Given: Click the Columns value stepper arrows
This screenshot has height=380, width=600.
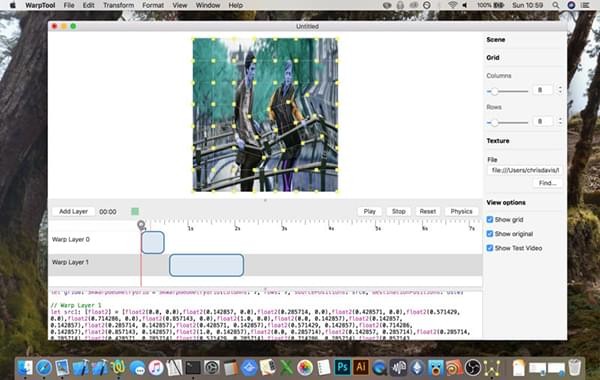Looking at the screenshot, I should point(560,90).
